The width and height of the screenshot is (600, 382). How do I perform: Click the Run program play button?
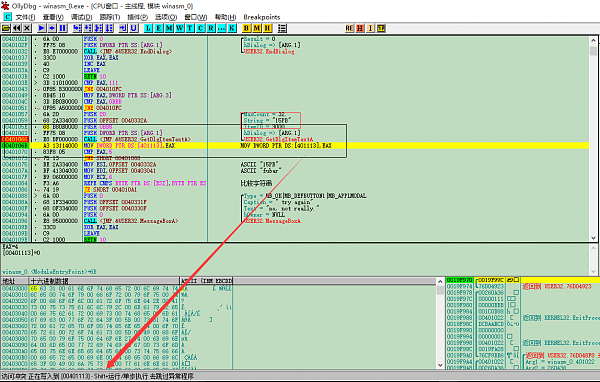pyautogui.click(x=42, y=28)
